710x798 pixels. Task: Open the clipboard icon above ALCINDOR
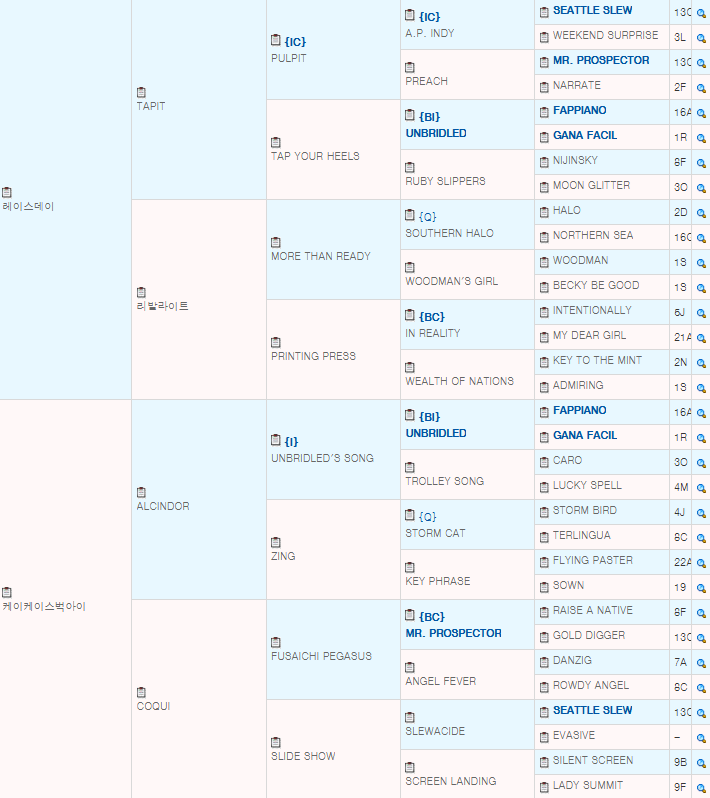[x=141, y=492]
